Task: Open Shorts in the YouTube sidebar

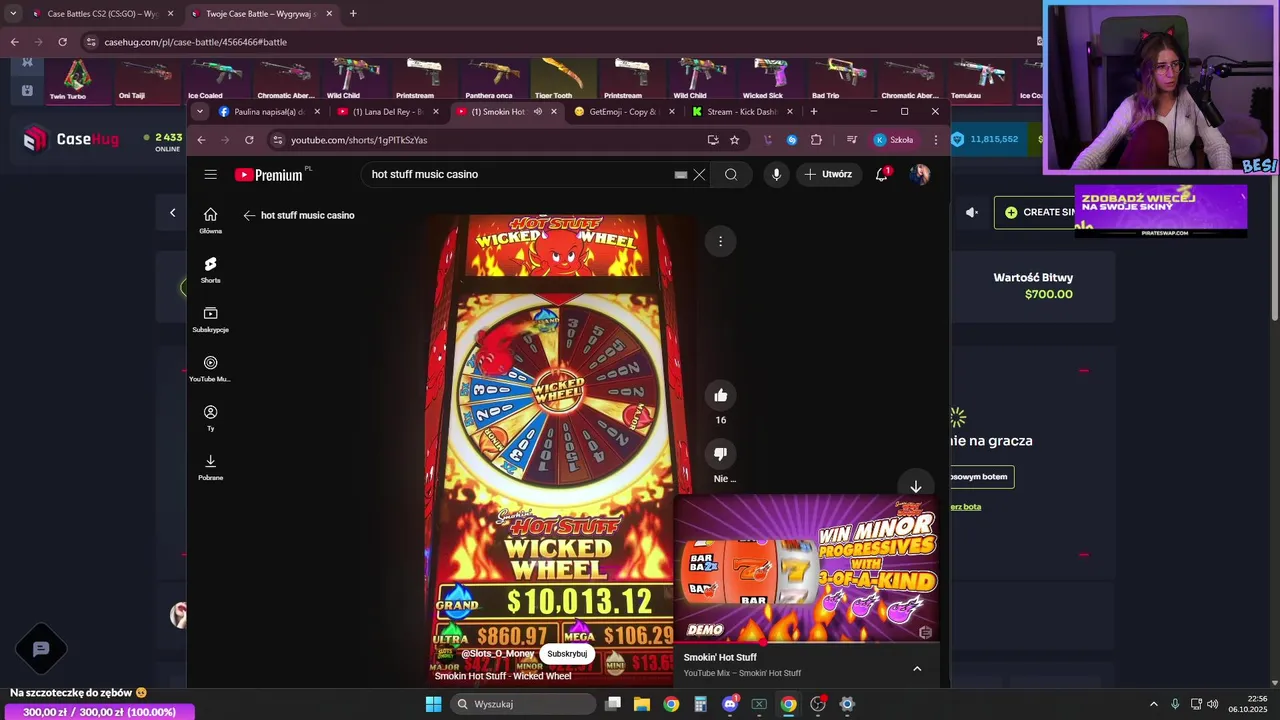Action: (x=210, y=270)
